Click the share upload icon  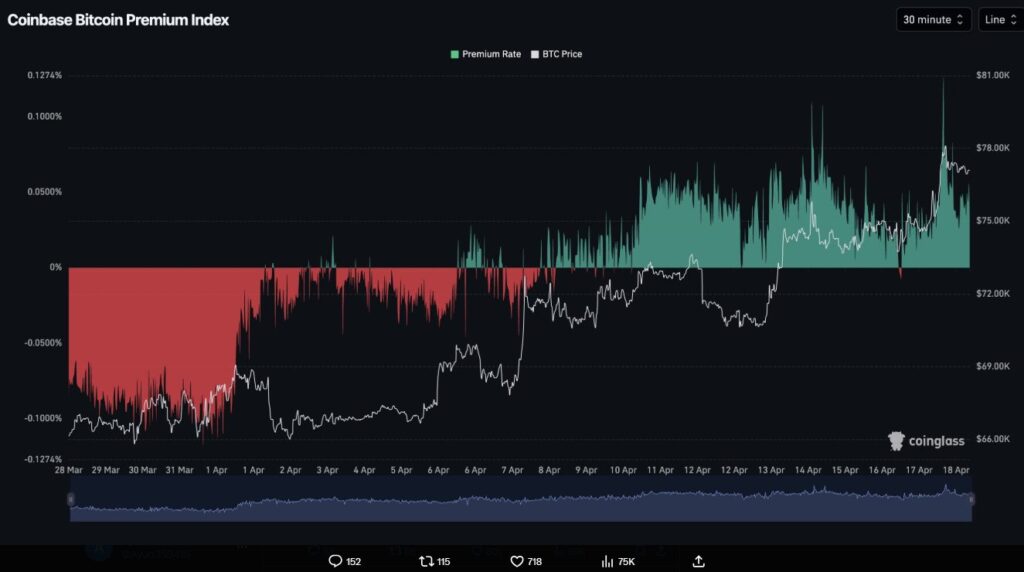698,561
